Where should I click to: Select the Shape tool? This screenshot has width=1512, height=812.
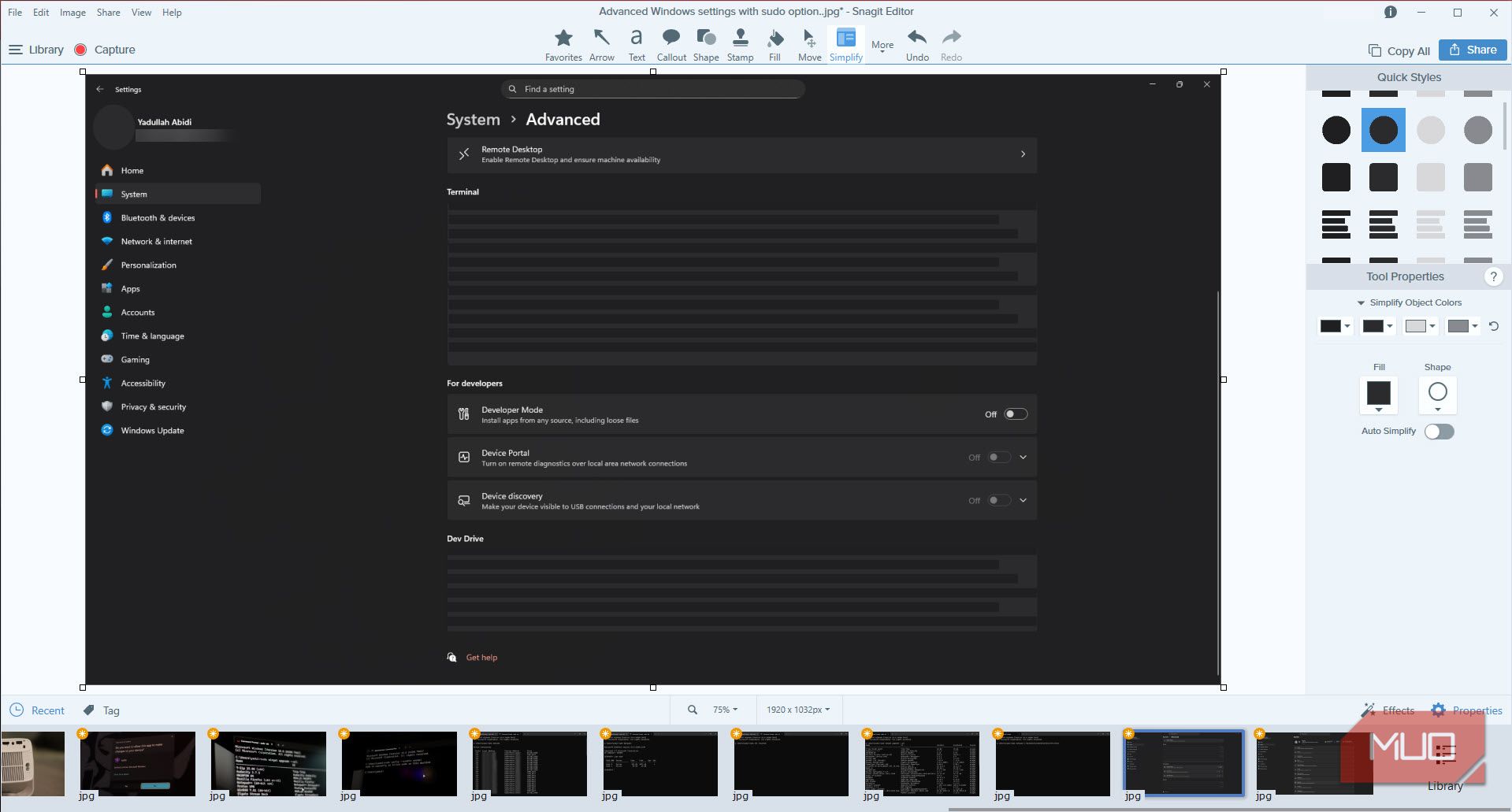(706, 45)
